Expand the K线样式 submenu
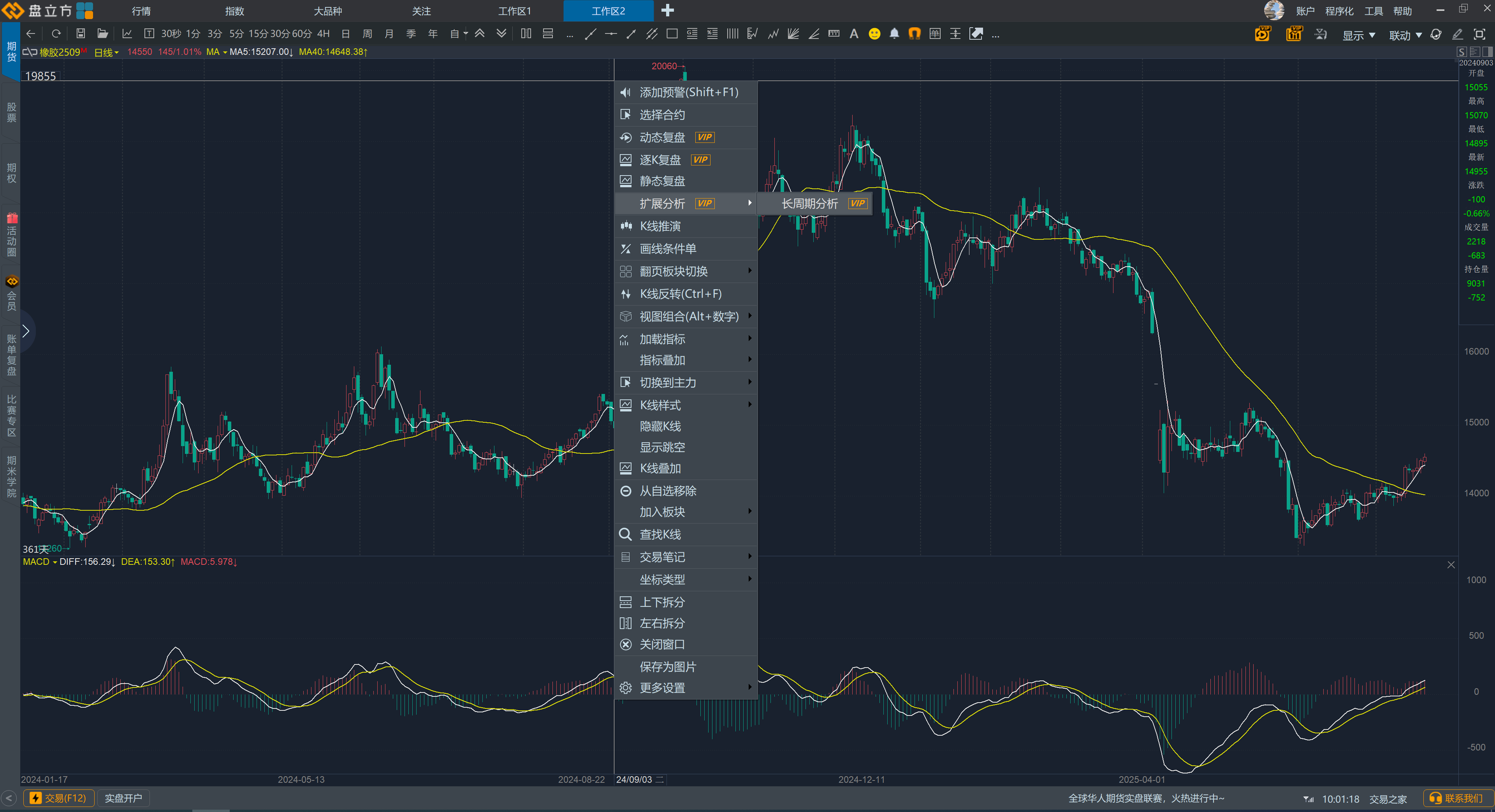Image resolution: width=1495 pixels, height=812 pixels. point(686,405)
